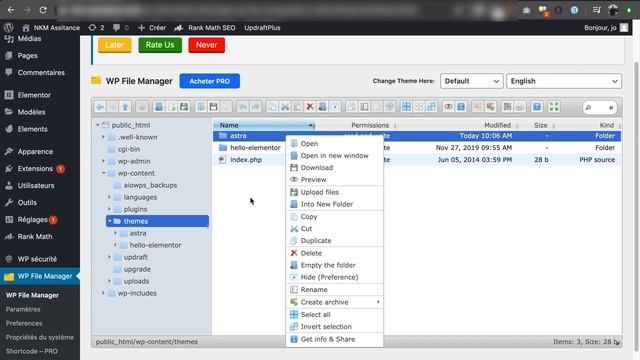Clear the file search with the x icon

(611, 108)
